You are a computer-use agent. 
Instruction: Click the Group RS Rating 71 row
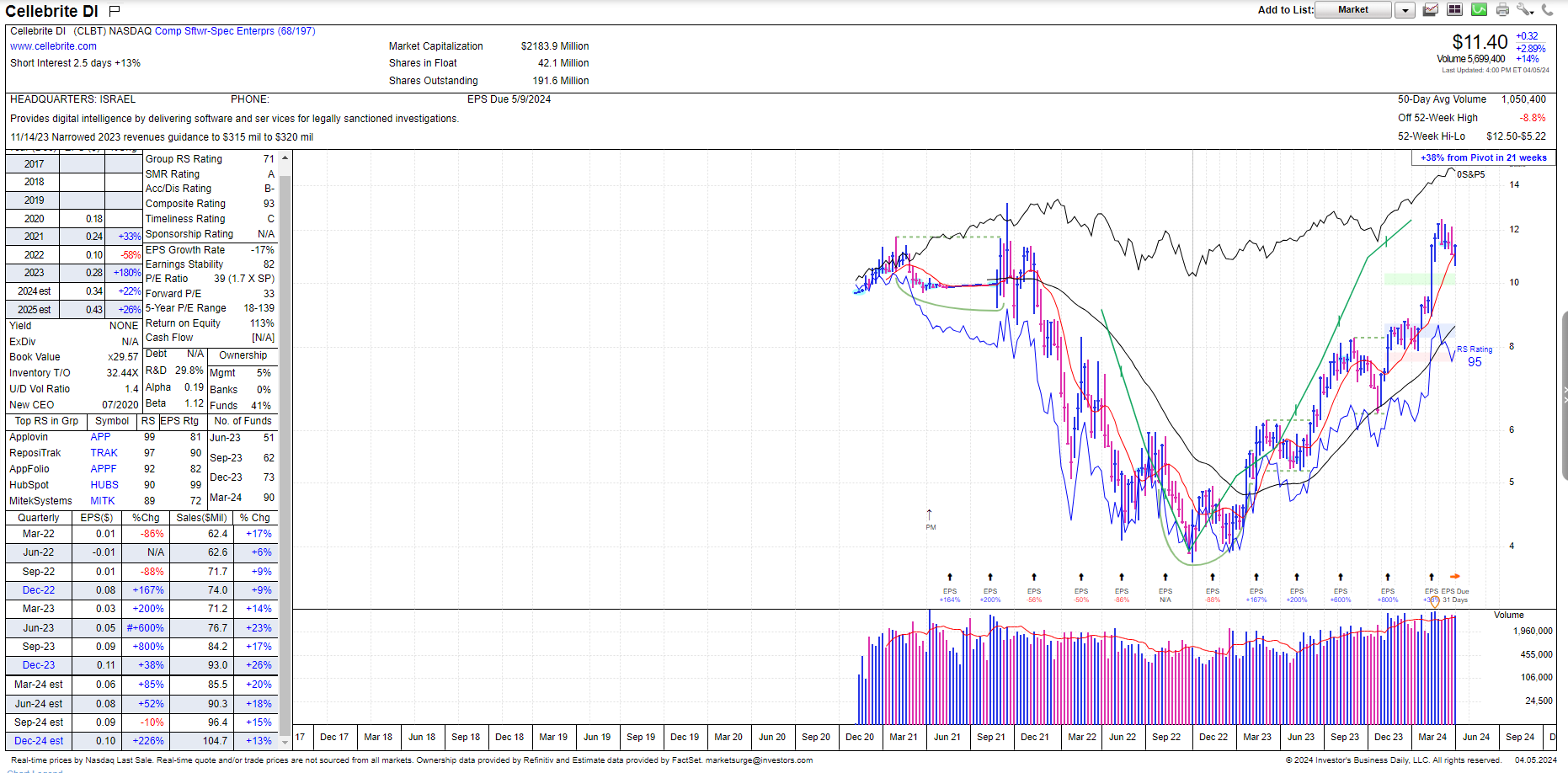pos(210,159)
